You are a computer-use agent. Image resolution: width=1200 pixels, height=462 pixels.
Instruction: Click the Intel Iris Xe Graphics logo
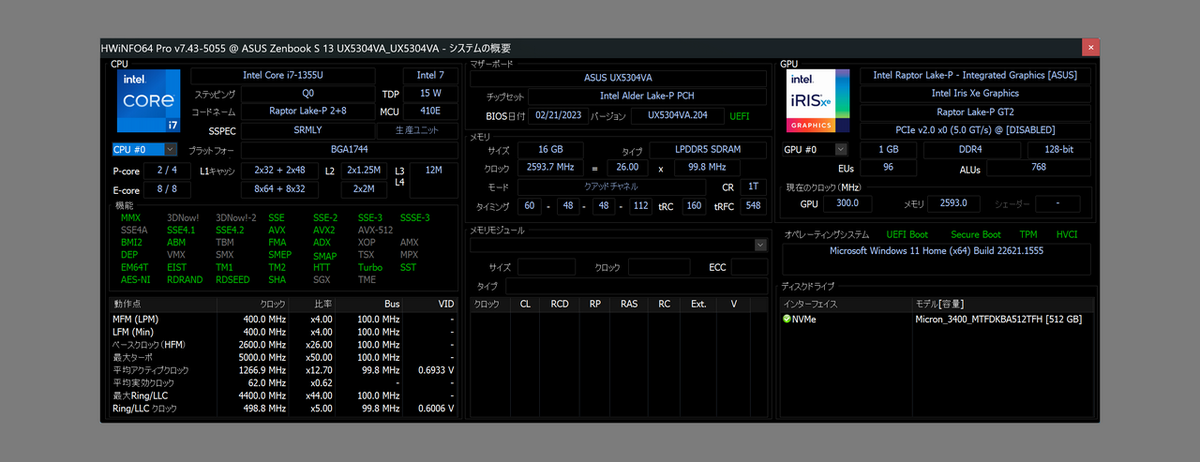tap(820, 102)
